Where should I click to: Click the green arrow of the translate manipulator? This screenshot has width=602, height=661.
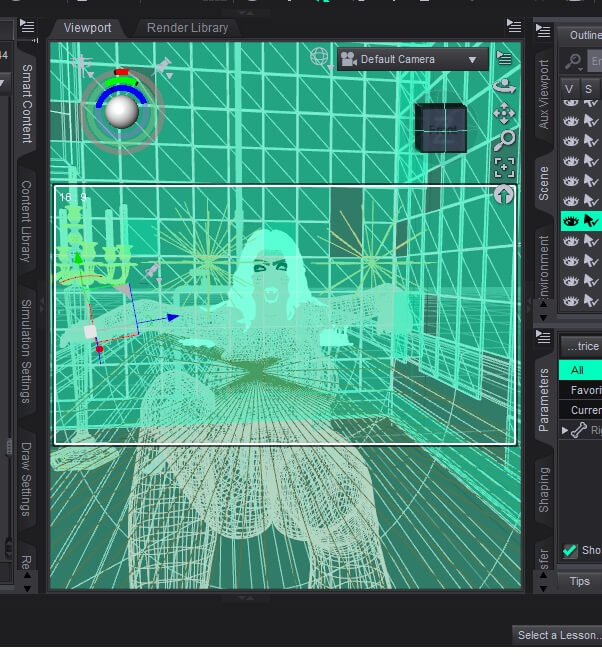pos(78,258)
